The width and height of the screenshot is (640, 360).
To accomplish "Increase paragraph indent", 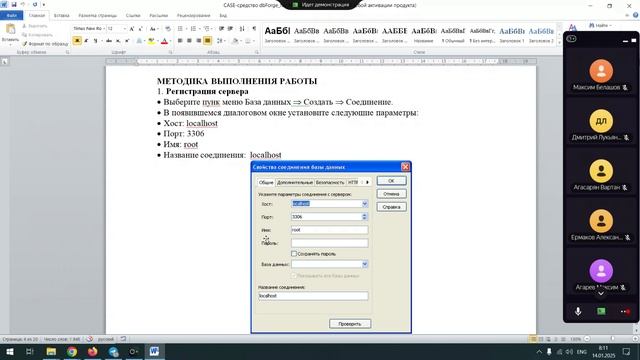I will pyautogui.click(x=230, y=29).
